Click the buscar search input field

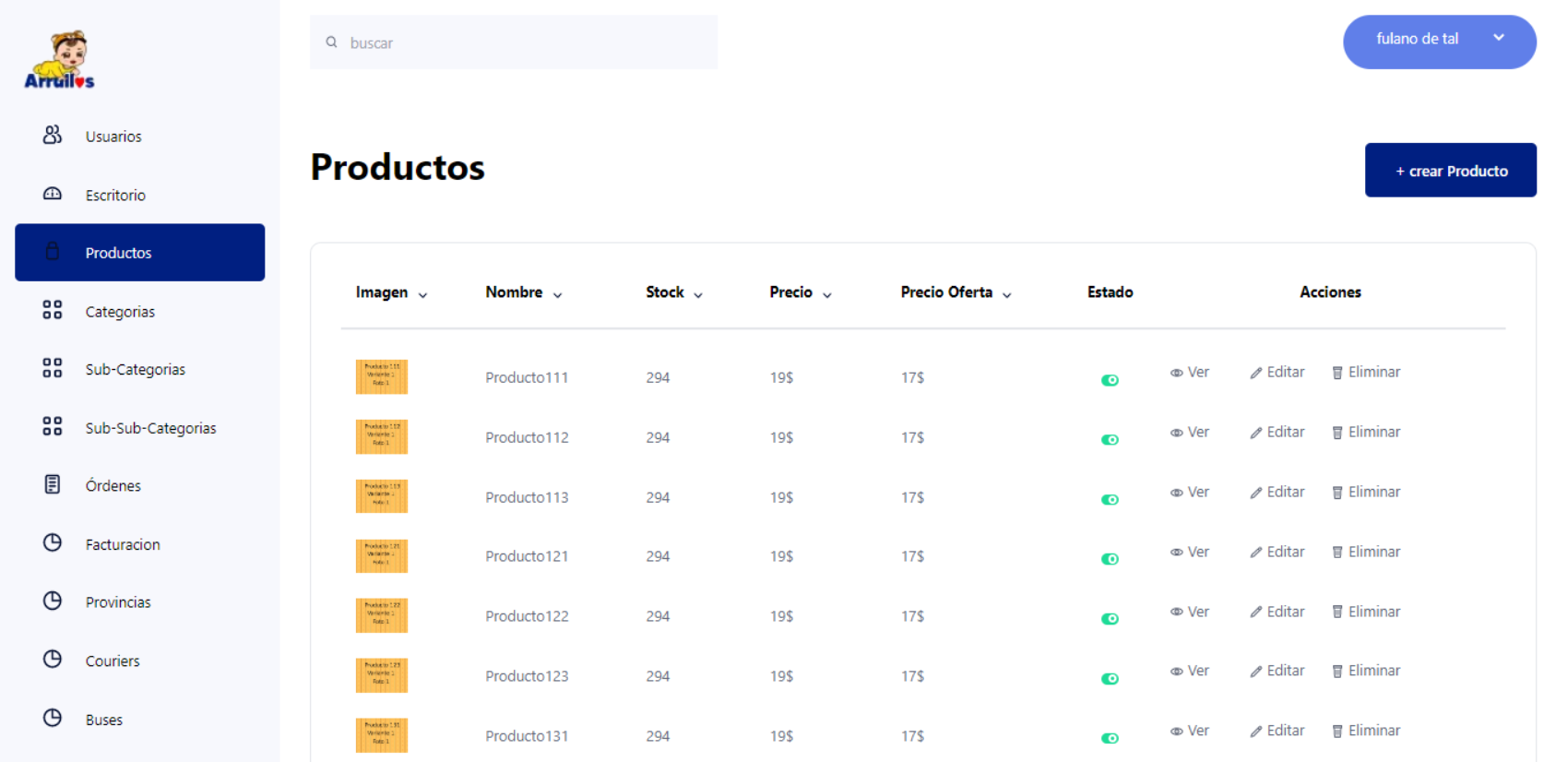pyautogui.click(x=526, y=42)
